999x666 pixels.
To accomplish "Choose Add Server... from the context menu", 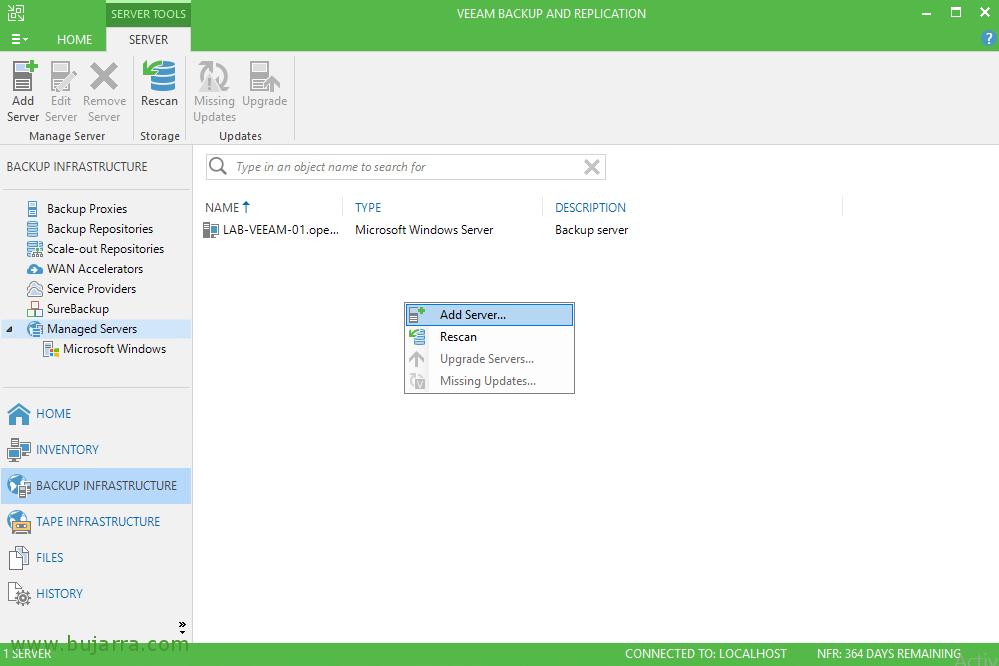I will (x=489, y=315).
